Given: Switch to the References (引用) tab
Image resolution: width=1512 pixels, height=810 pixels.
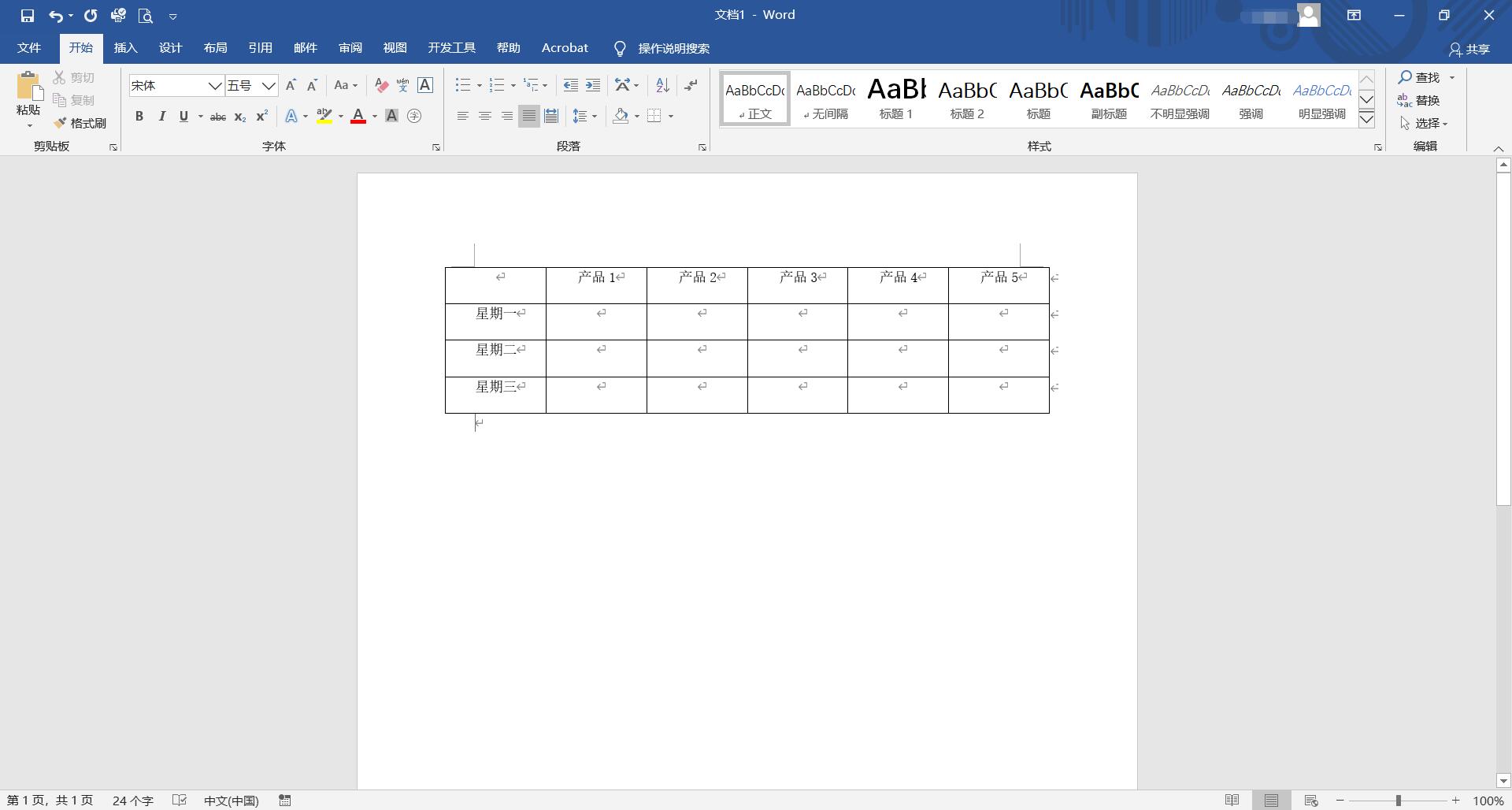Looking at the screenshot, I should (260, 48).
